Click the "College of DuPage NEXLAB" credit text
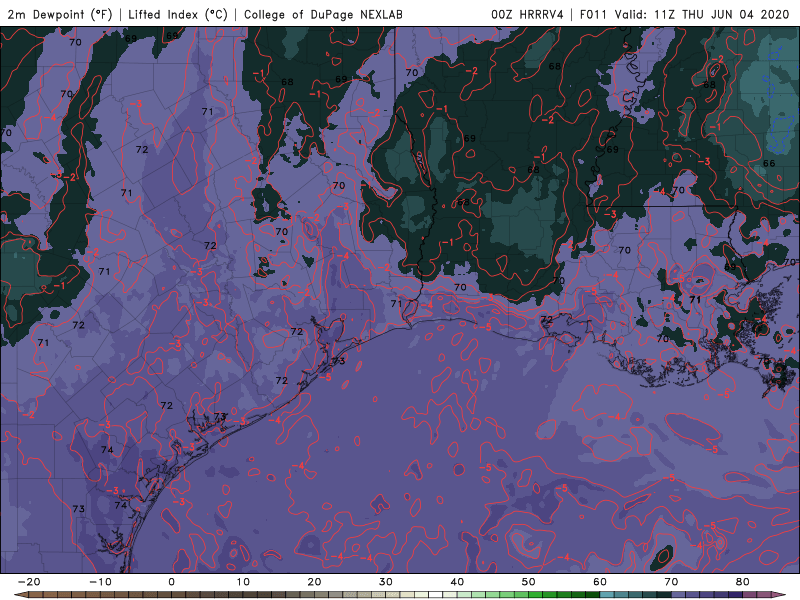Viewport: 800px width, 600px height. 323,14
